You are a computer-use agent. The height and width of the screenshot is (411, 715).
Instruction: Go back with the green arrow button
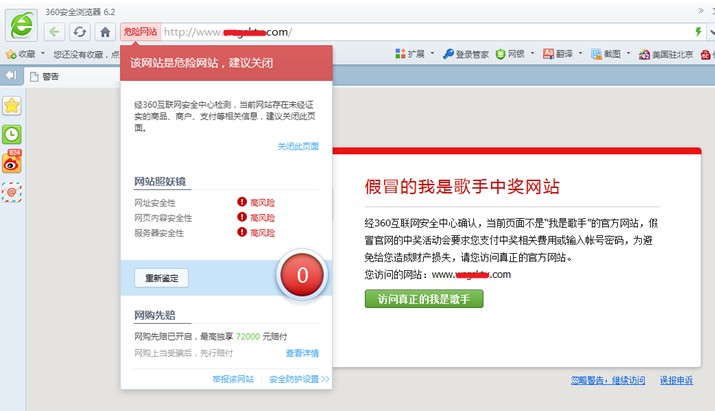click(54, 32)
